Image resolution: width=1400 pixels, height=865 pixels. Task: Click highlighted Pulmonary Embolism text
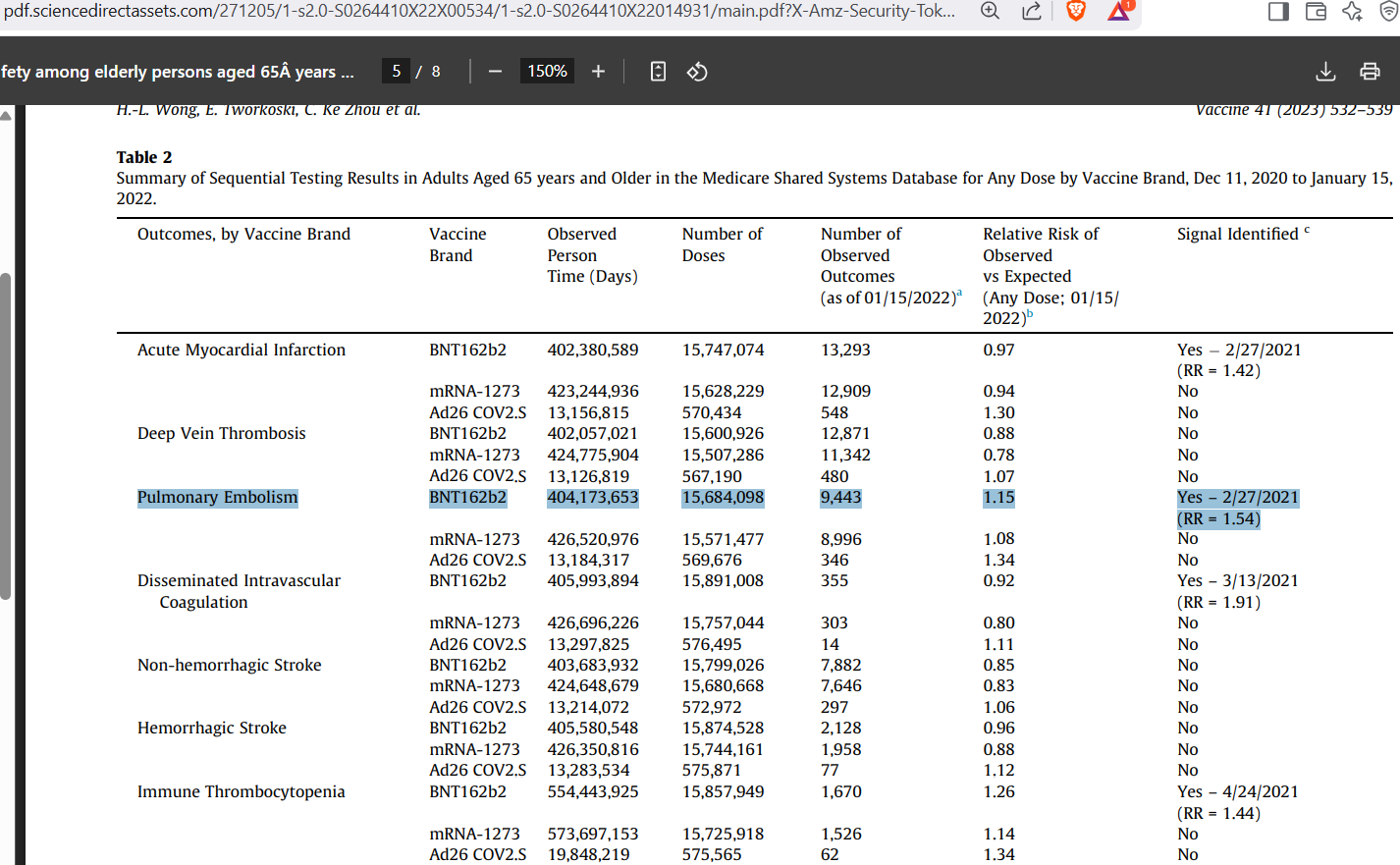[x=217, y=498]
